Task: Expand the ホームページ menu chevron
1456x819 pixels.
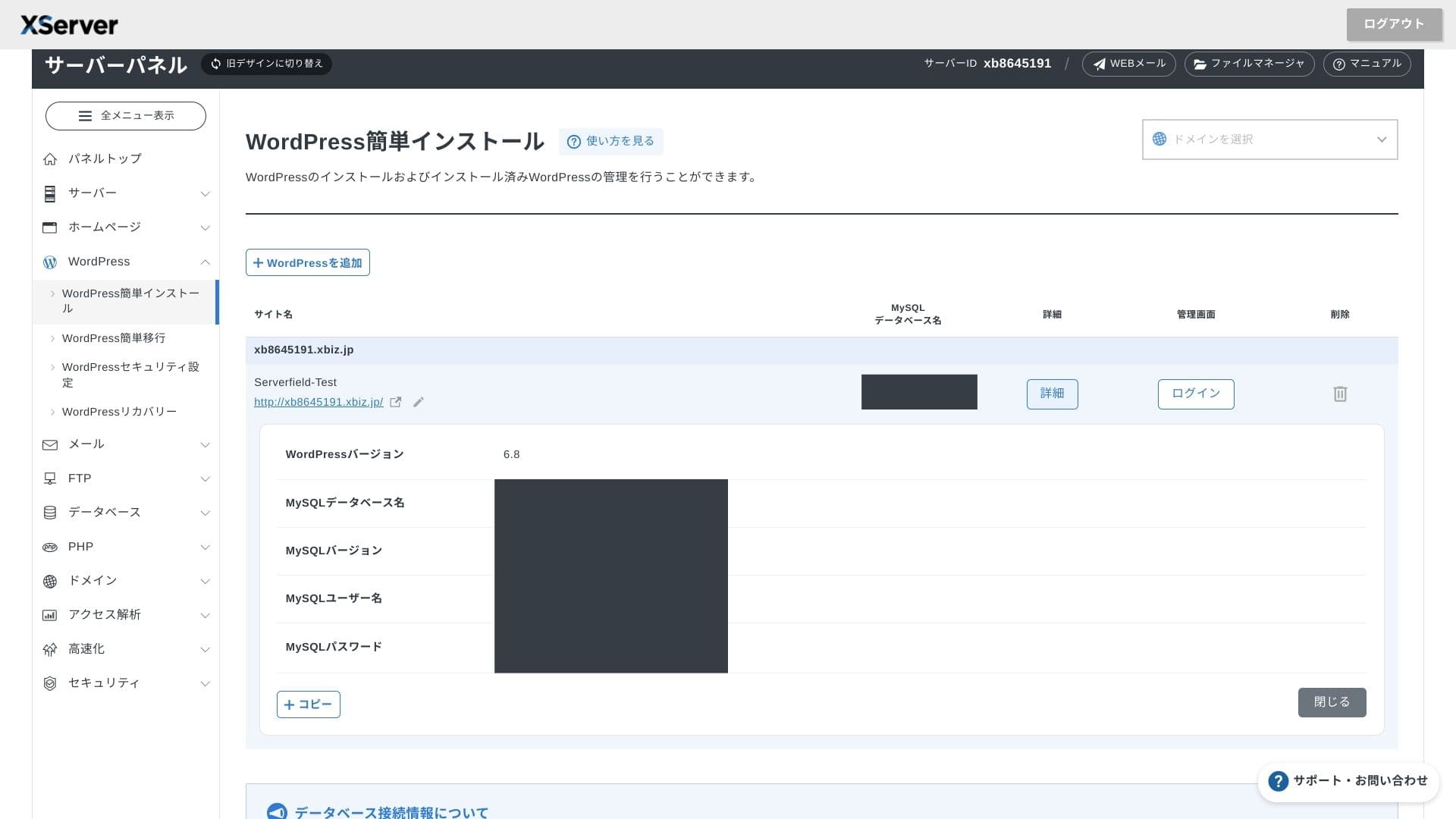Action: pos(205,228)
